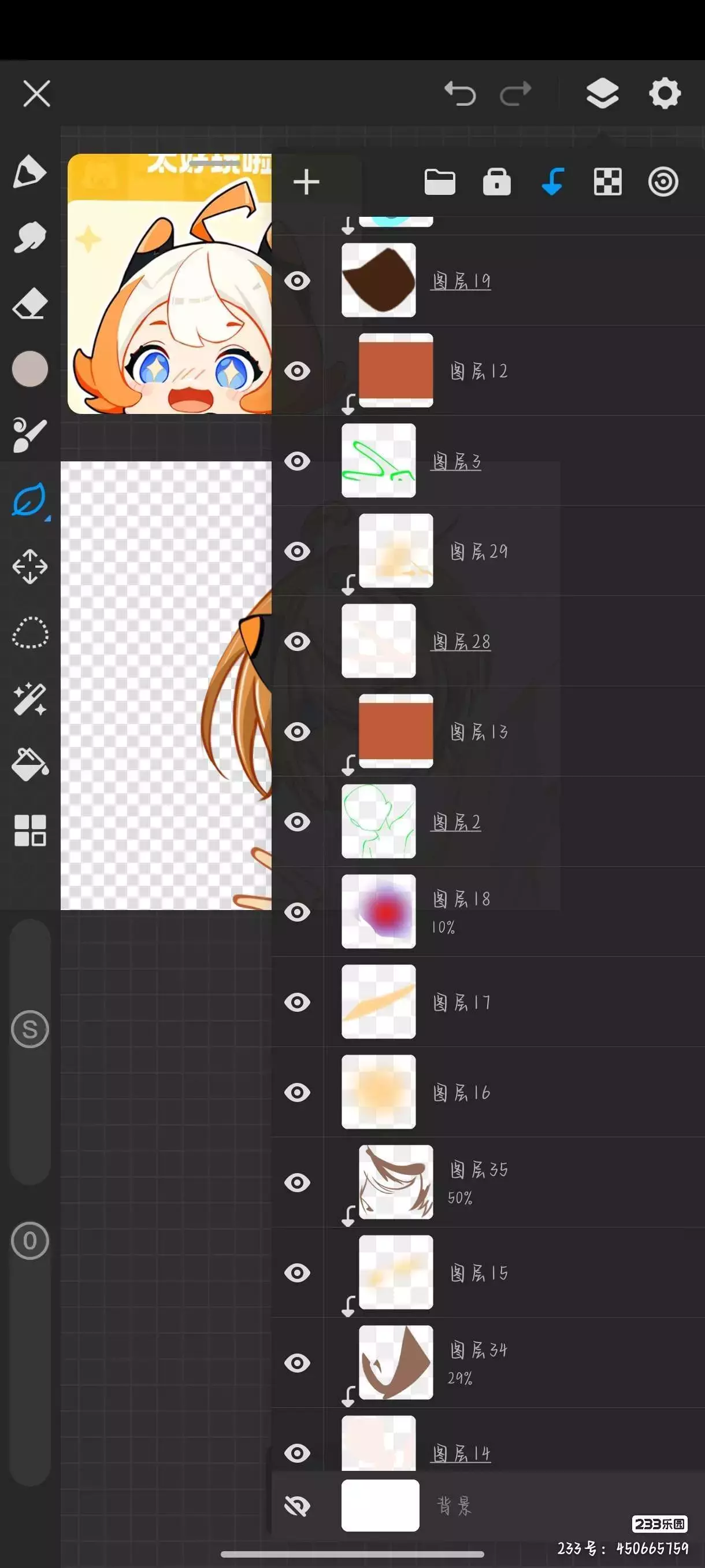Image resolution: width=705 pixels, height=1568 pixels.
Task: Hide layer 图层28
Action: [x=298, y=641]
